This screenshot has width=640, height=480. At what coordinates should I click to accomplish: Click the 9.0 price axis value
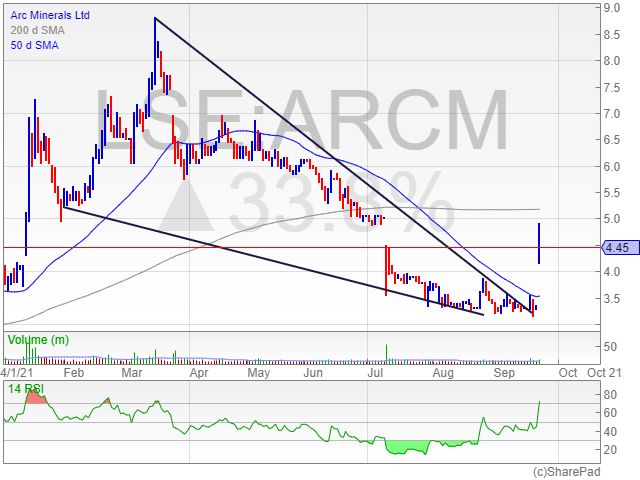click(611, 8)
